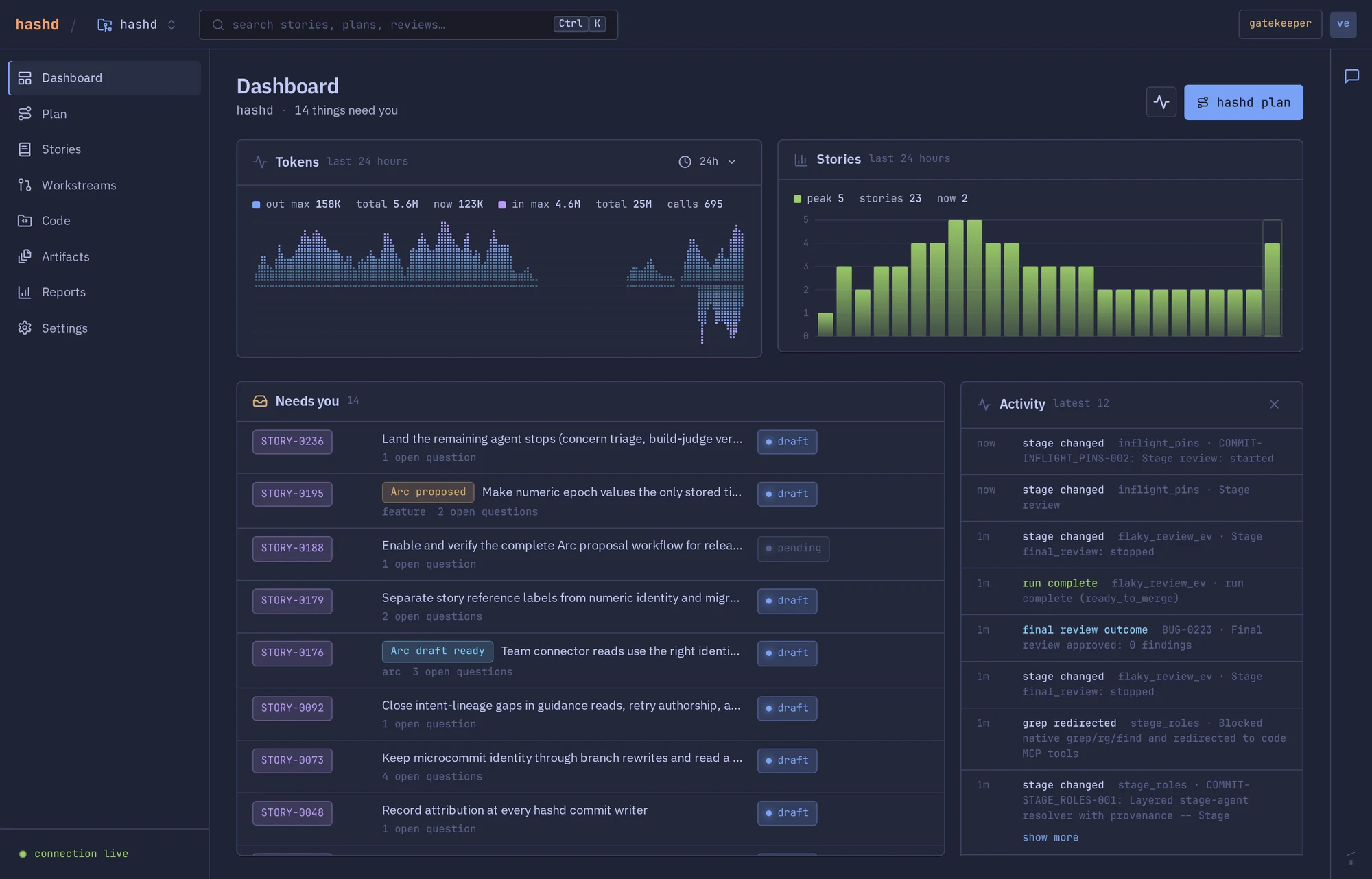Click the Needs you inbox icon
The height and width of the screenshot is (879, 1372).
[260, 401]
